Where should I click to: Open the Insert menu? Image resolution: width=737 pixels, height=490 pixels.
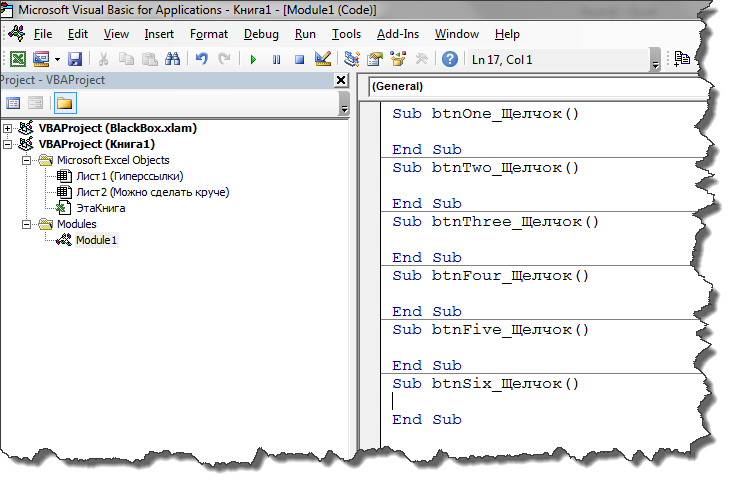159,34
